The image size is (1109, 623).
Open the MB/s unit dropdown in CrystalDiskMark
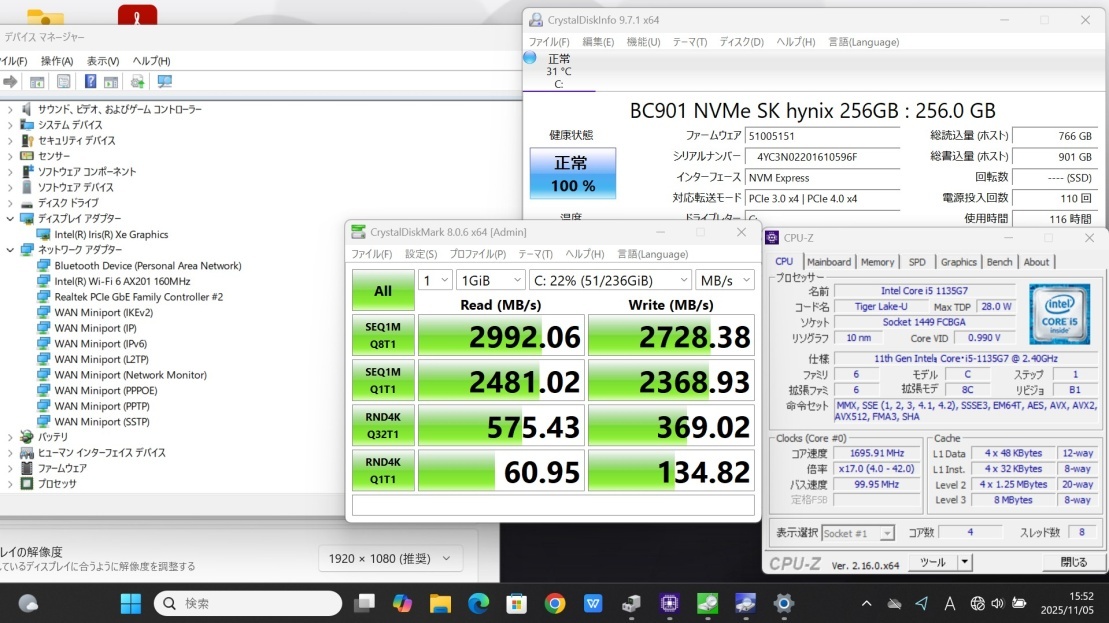coord(726,281)
